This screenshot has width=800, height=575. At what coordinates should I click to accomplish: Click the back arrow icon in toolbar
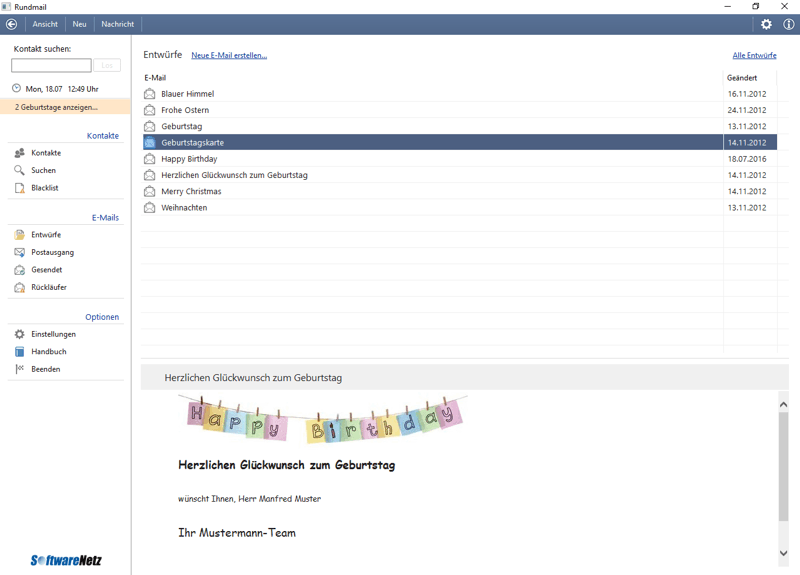(x=12, y=24)
